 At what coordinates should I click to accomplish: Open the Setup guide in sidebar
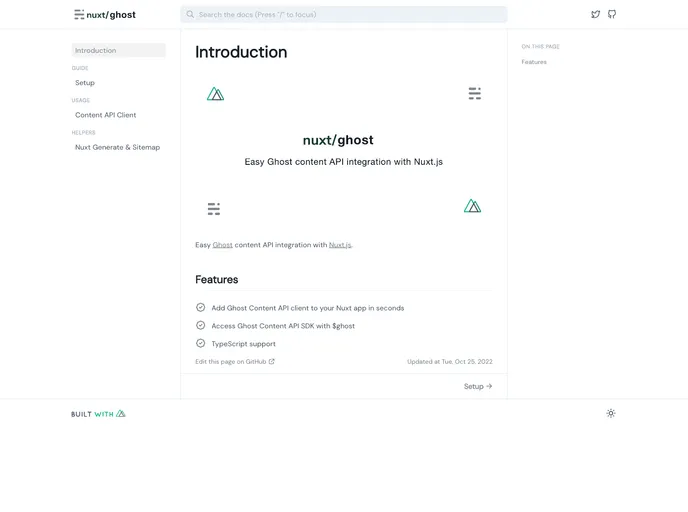85,83
